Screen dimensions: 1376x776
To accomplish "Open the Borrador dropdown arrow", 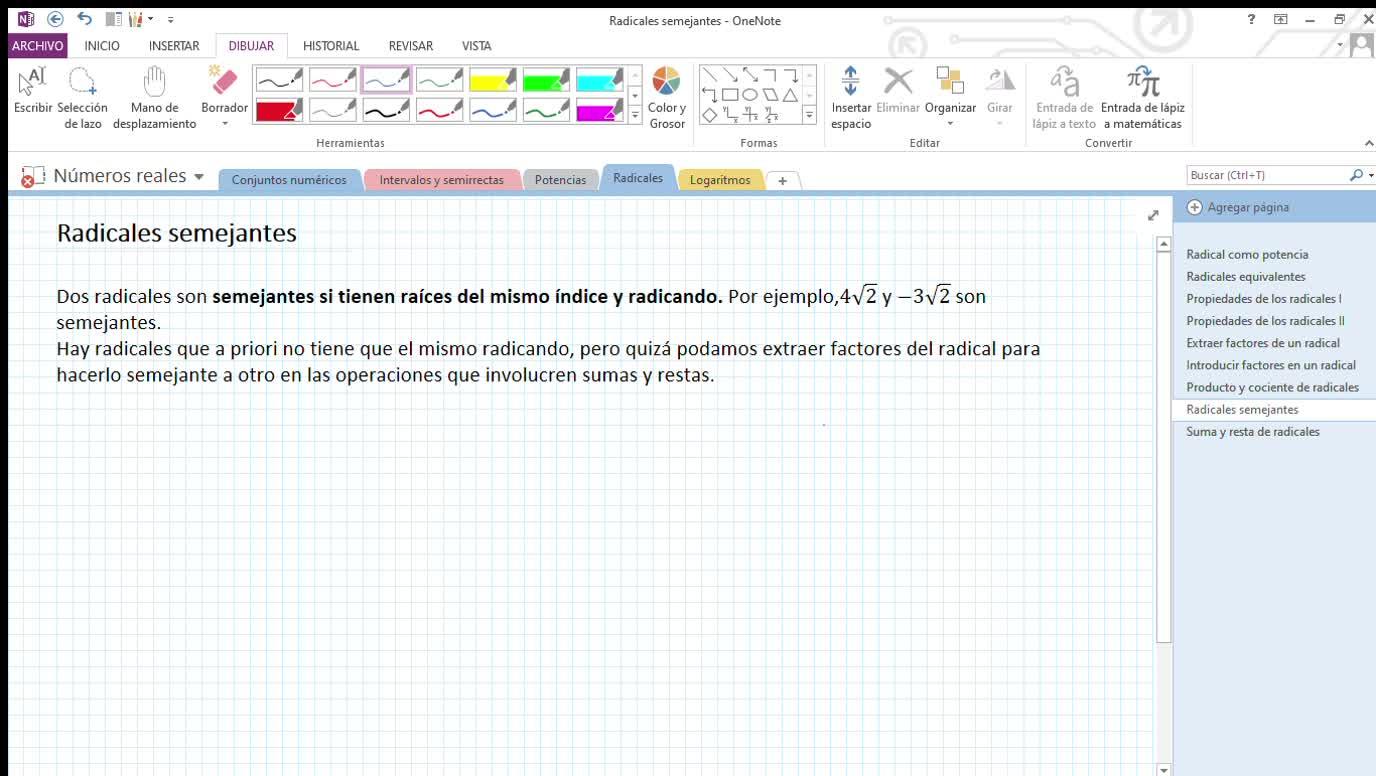I will pyautogui.click(x=225, y=124).
